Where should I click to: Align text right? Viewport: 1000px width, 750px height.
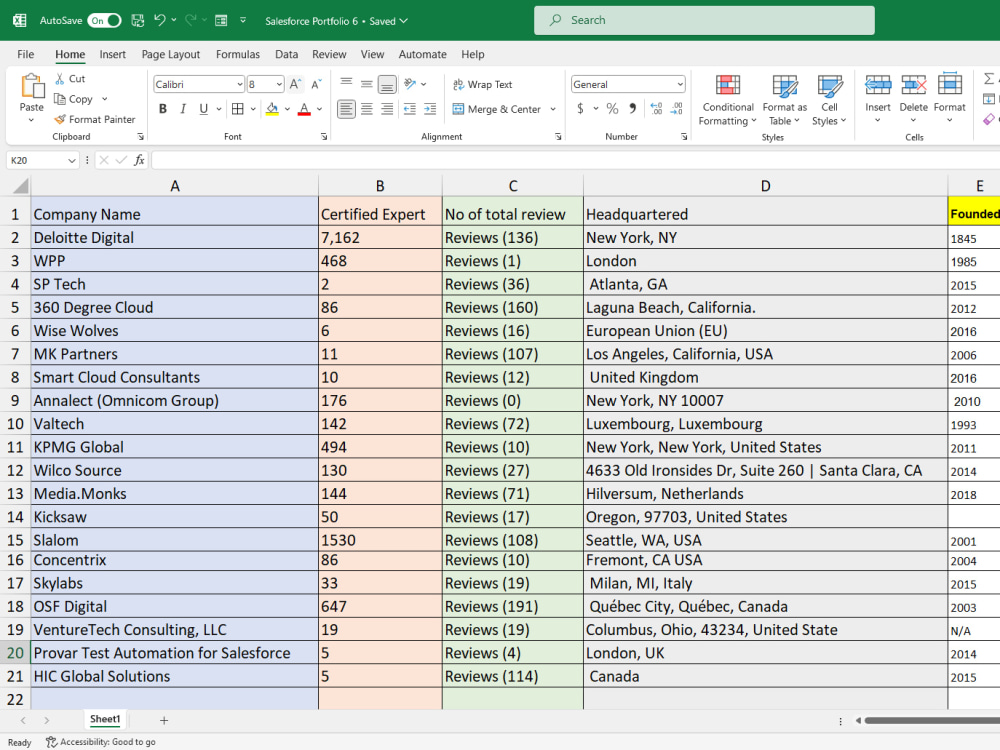(387, 109)
